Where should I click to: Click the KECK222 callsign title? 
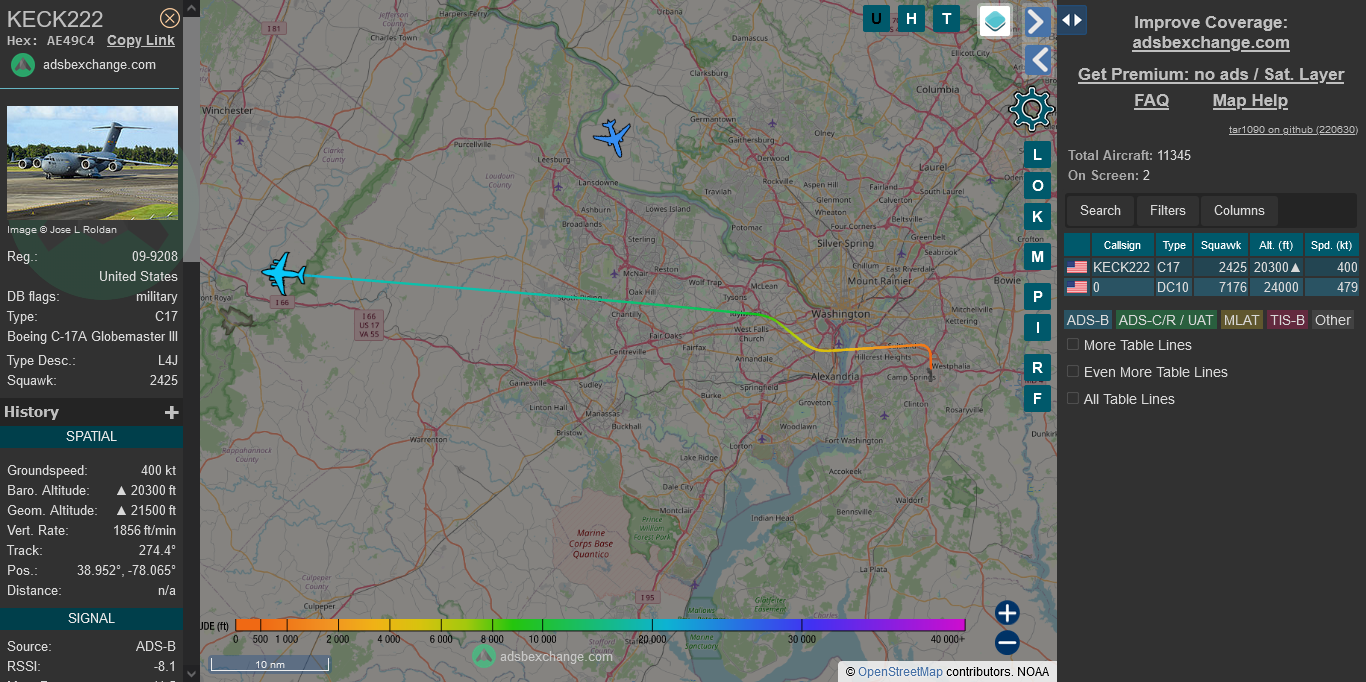coord(55,19)
